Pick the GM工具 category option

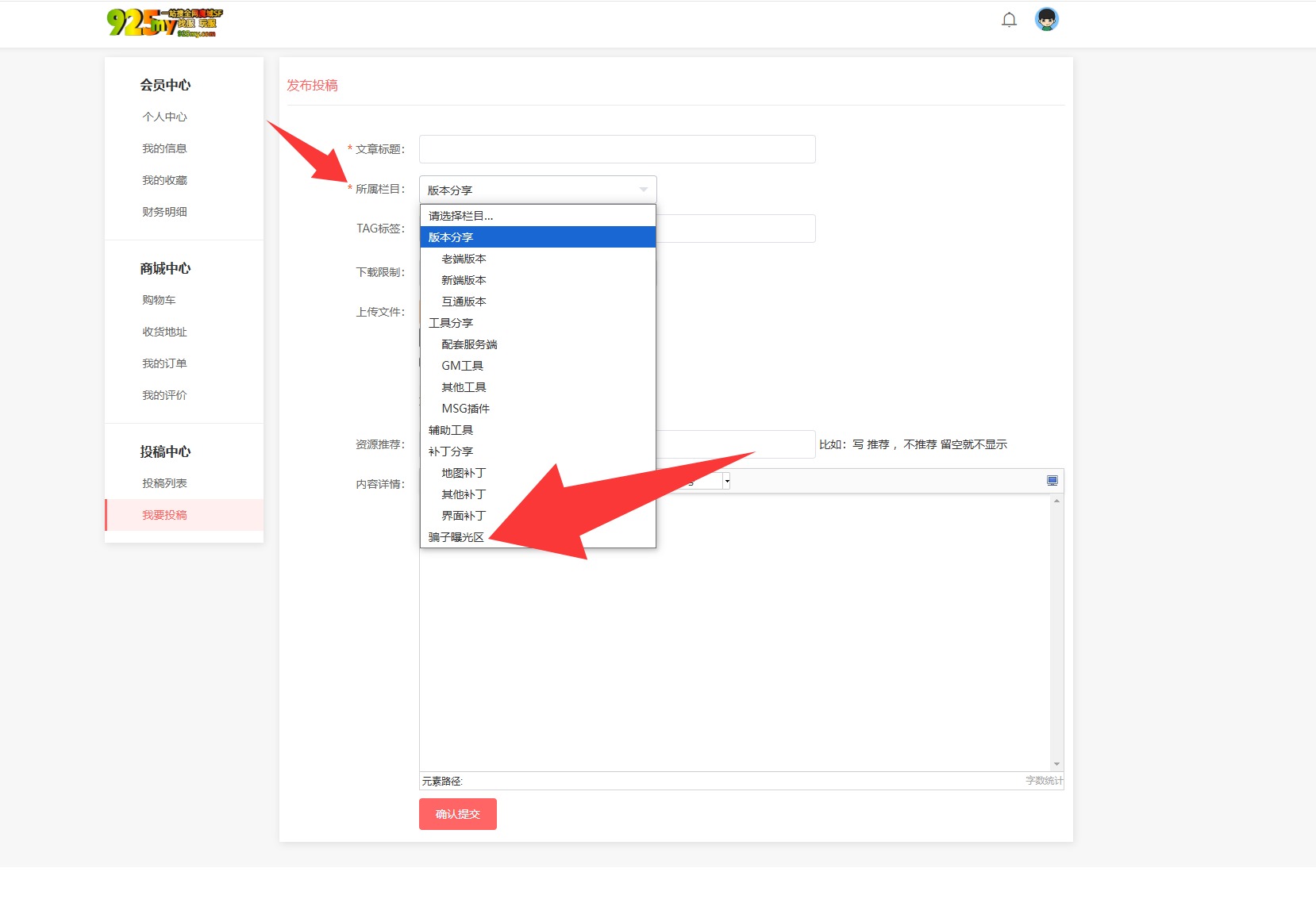tap(462, 366)
